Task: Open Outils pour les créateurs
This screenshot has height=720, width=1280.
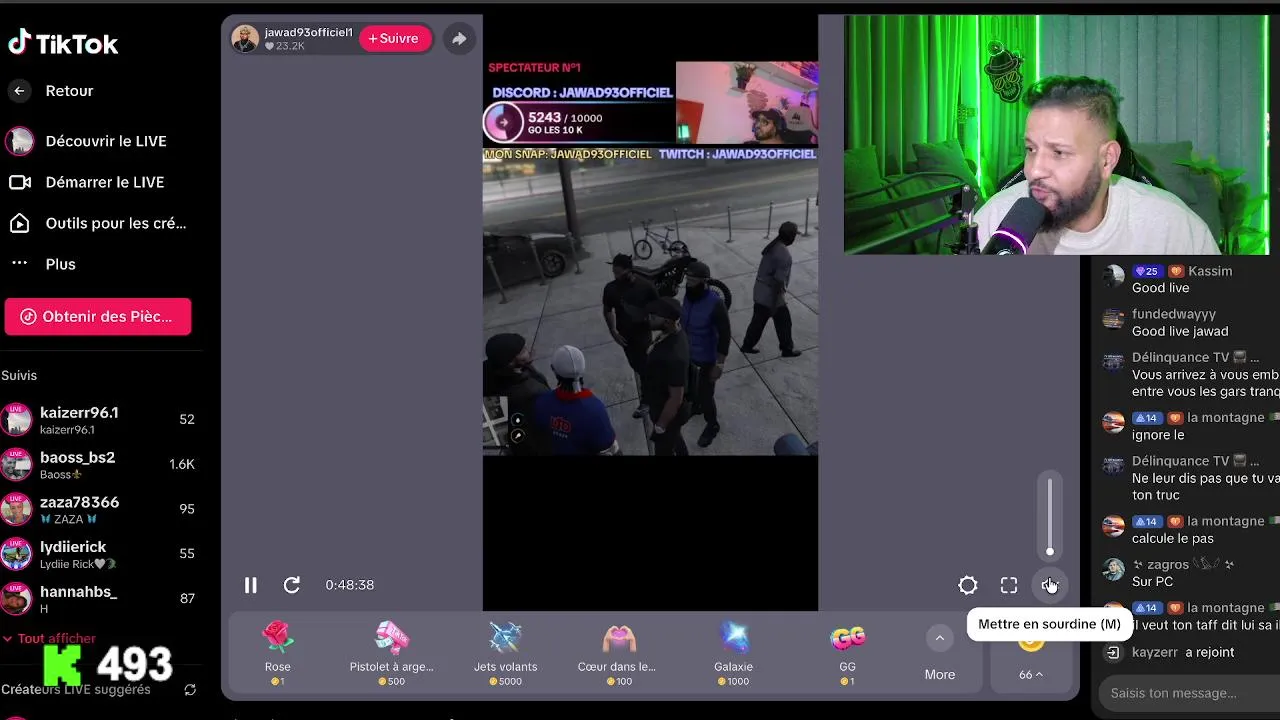Action: pyautogui.click(x=100, y=223)
